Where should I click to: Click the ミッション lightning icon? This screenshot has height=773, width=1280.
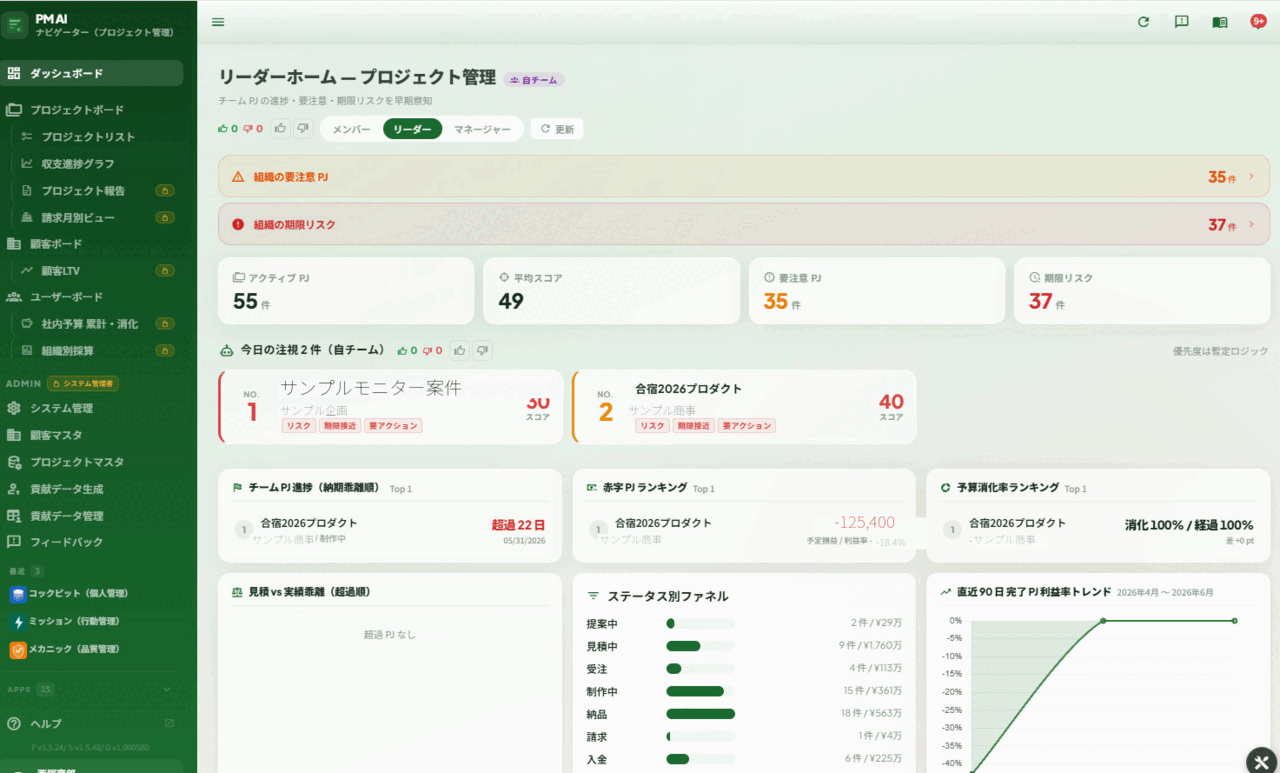[18, 622]
